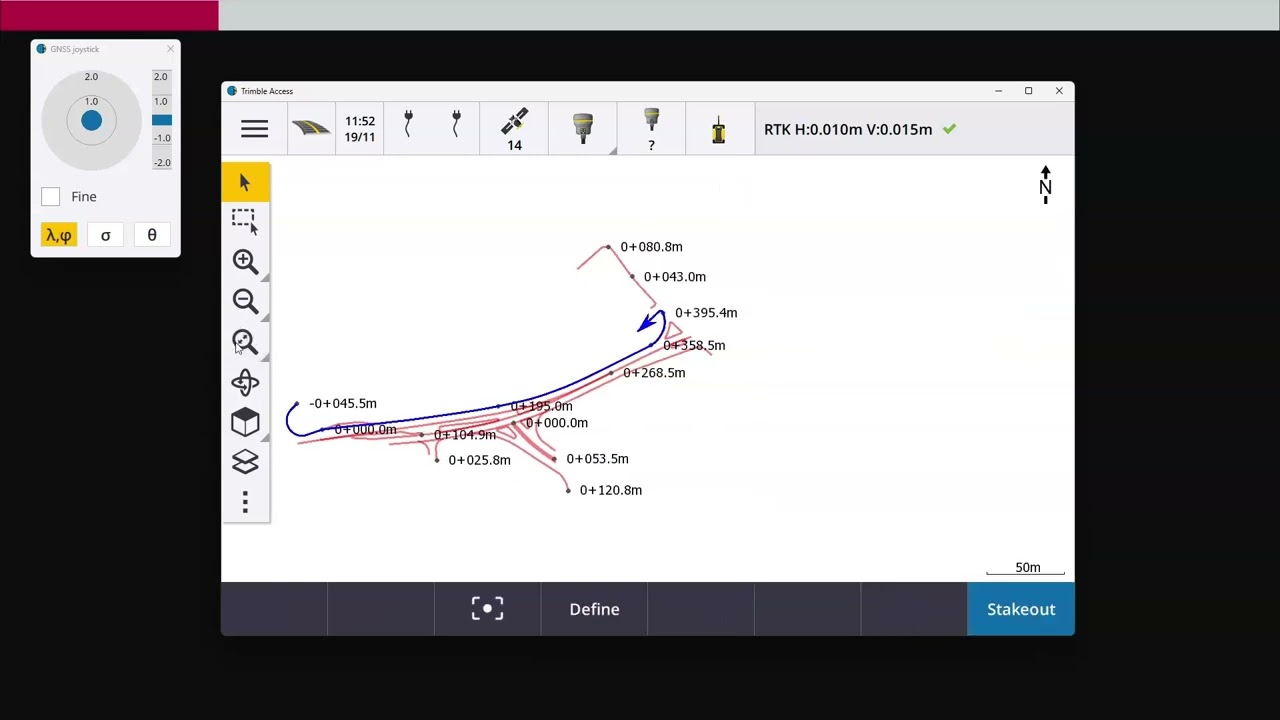Click the Zoom extents map tool
The width and height of the screenshot is (1280, 720).
click(x=245, y=342)
